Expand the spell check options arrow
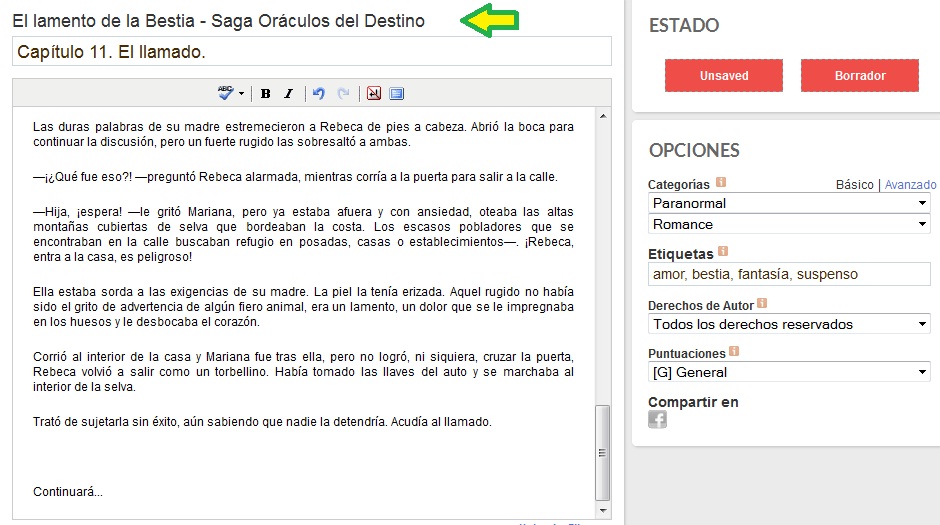Image resolution: width=940 pixels, height=525 pixels. 241,93
